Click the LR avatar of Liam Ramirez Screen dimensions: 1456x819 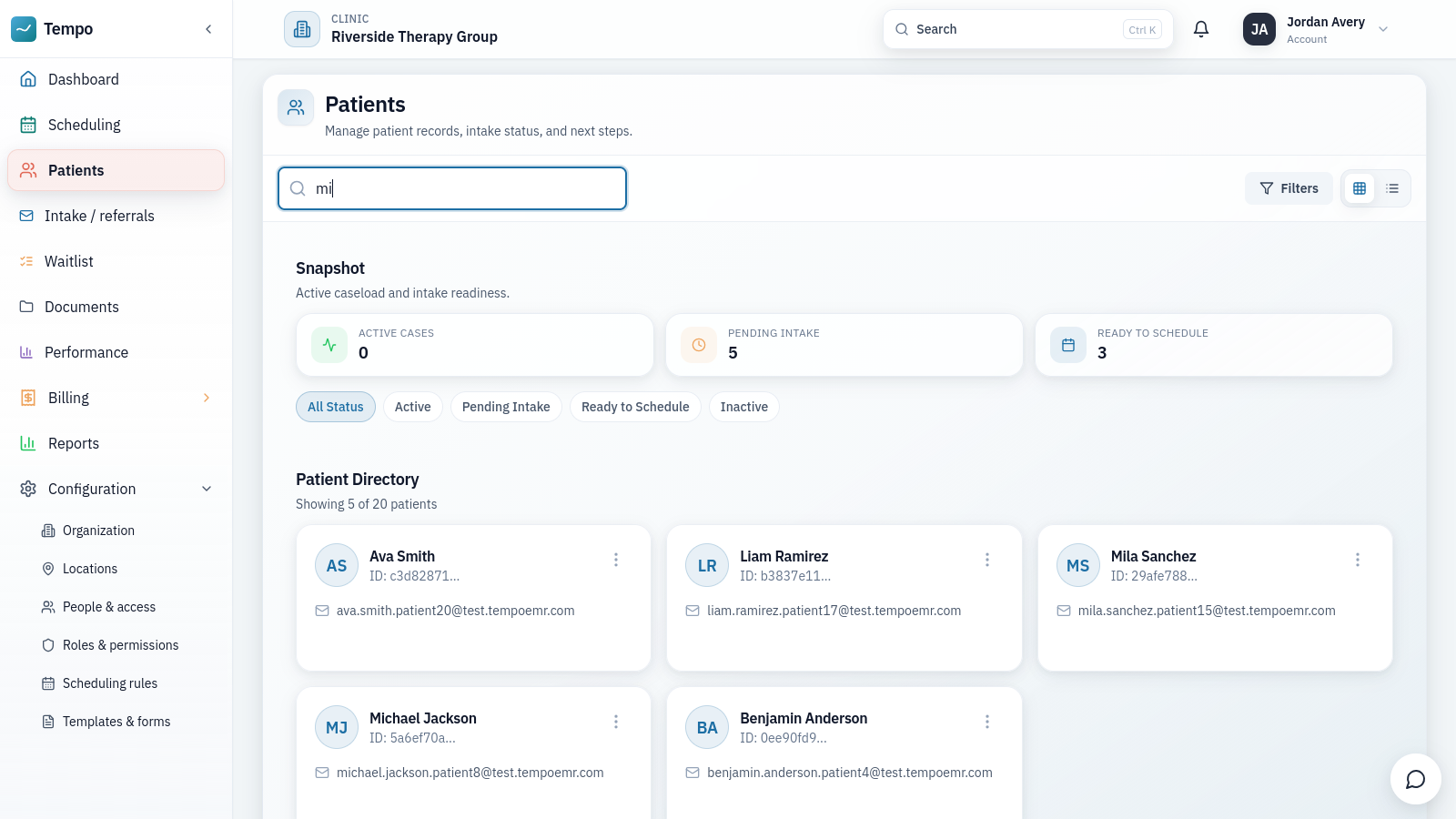pos(707,566)
